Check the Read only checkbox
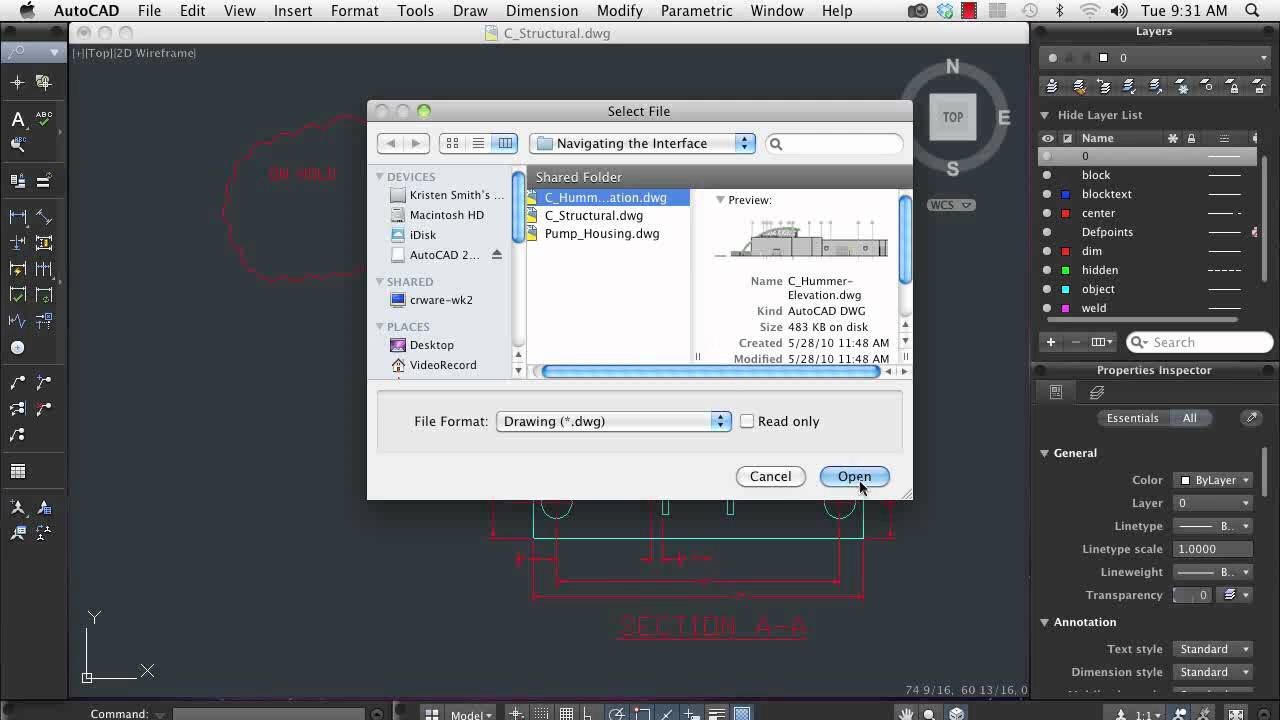 click(x=747, y=421)
